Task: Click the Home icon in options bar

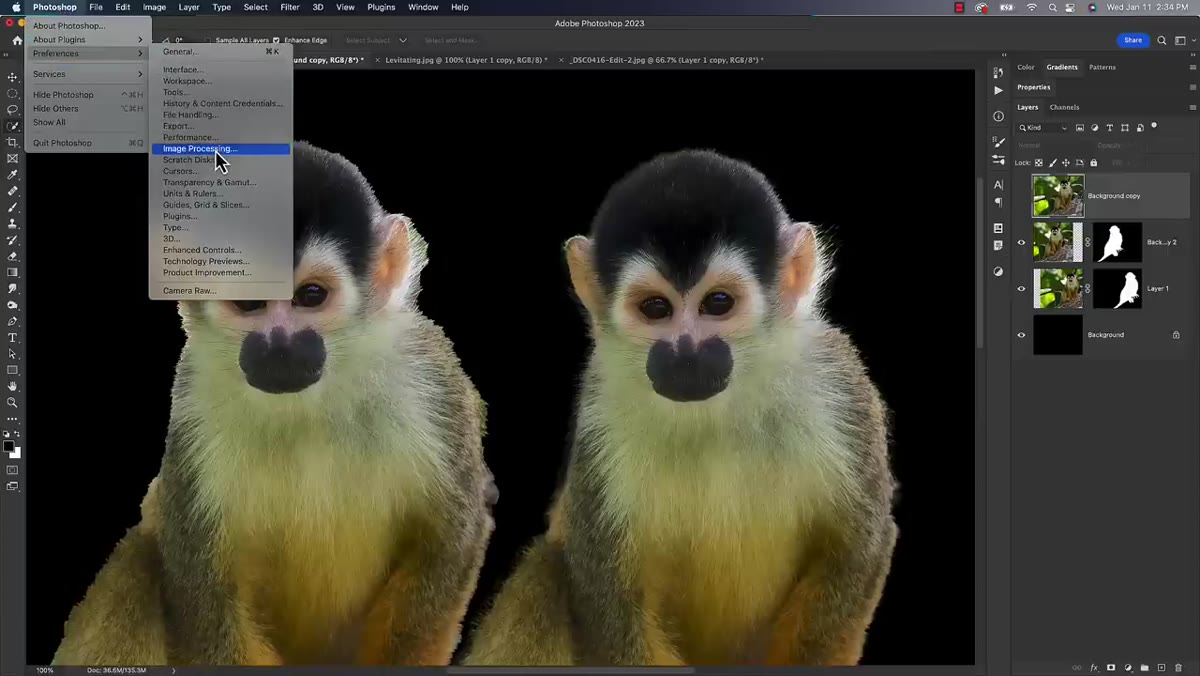Action: (17, 41)
